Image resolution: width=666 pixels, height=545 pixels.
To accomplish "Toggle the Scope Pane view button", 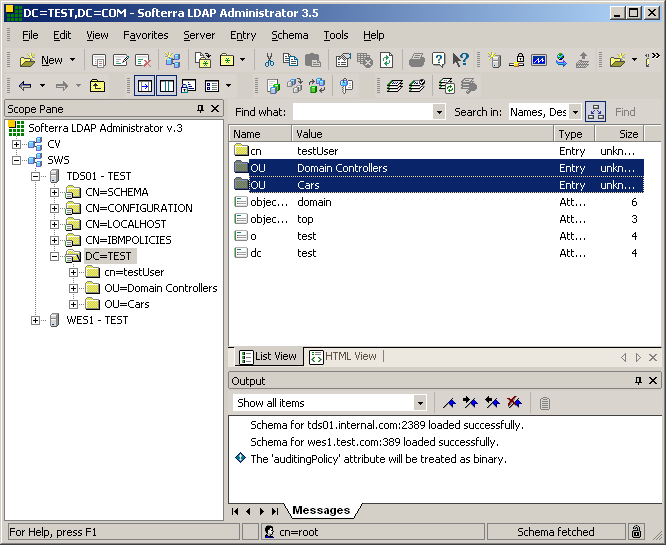I will tap(144, 86).
